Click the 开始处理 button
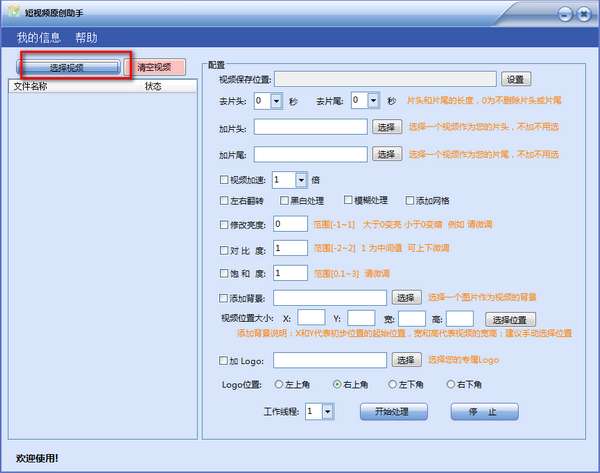600x473 pixels. click(393, 412)
